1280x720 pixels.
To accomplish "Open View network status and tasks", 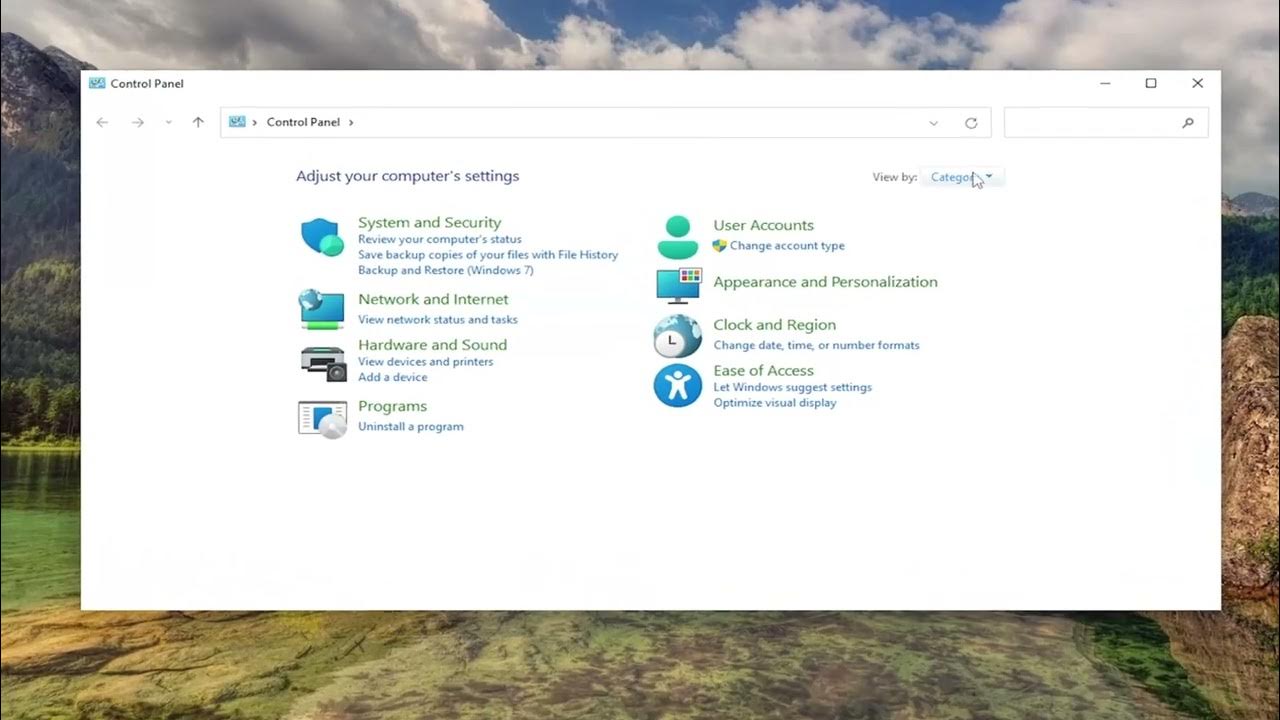I will tap(438, 320).
